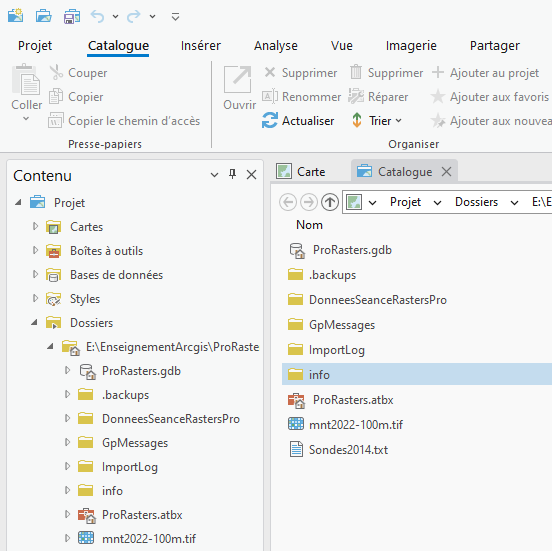Click the Renommer button
This screenshot has width=552, height=551.
click(x=301, y=97)
